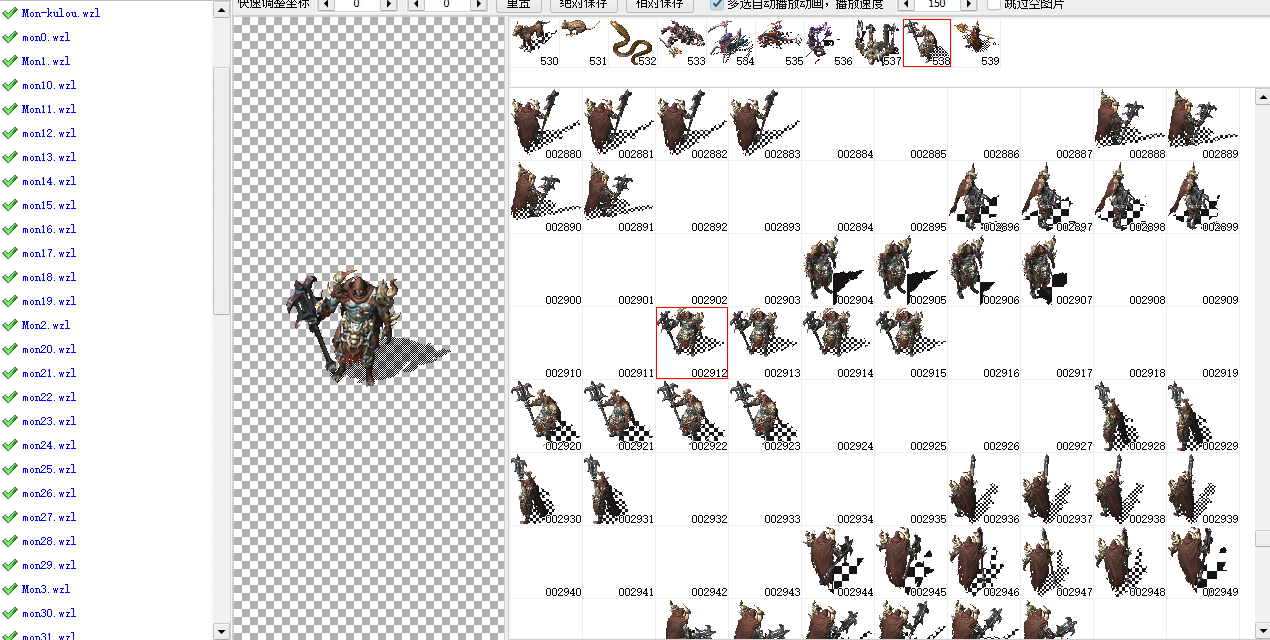Click the second coordinate input field

446,4
